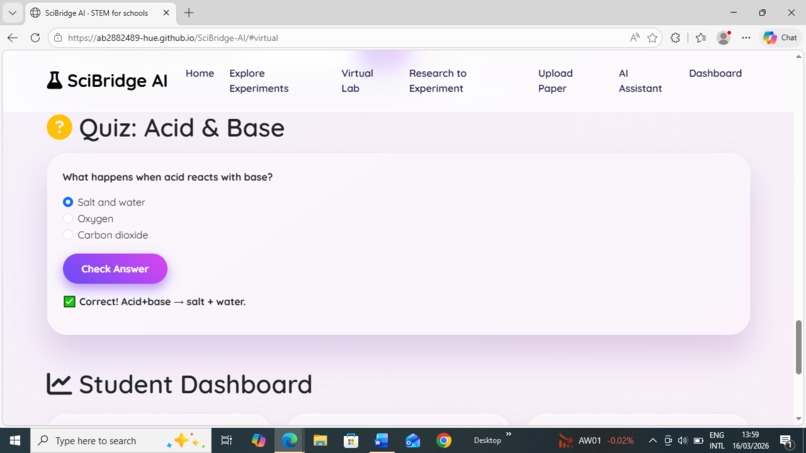Open the Home nav link
The image size is (806, 453).
(199, 73)
